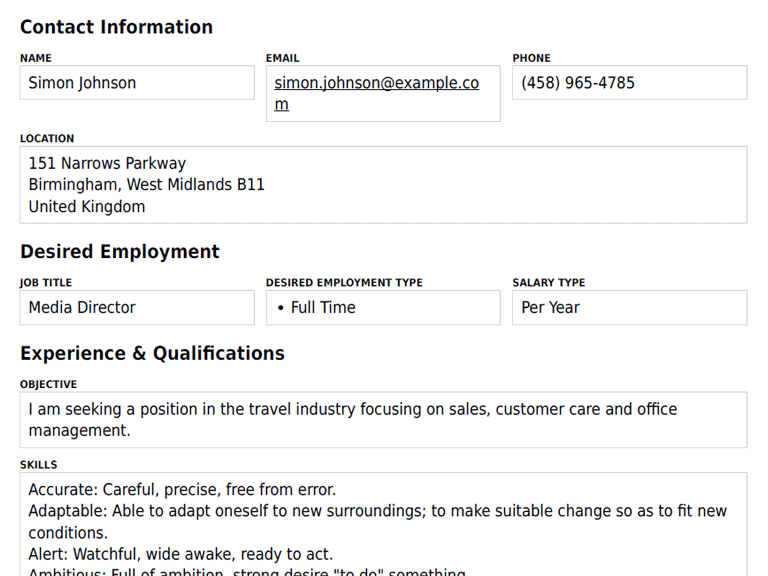Click the SALARY TYPE label
768x576 pixels.
click(x=549, y=283)
